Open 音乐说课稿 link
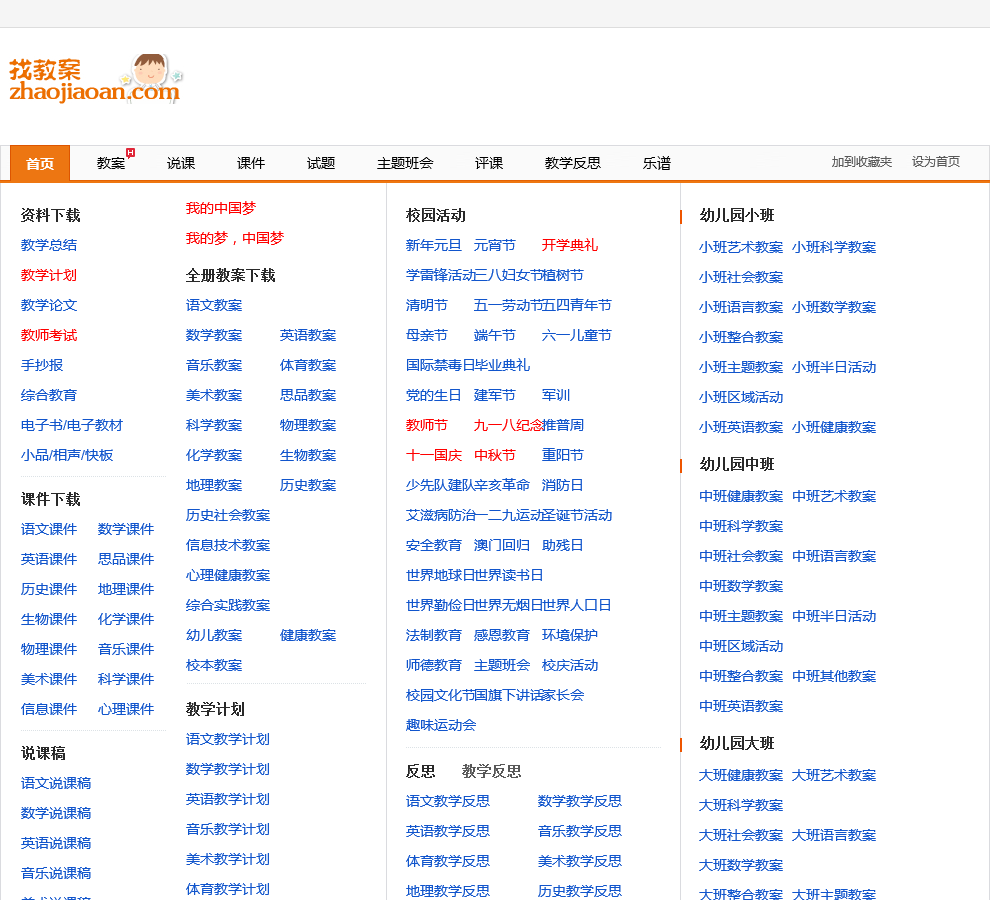 (x=56, y=873)
